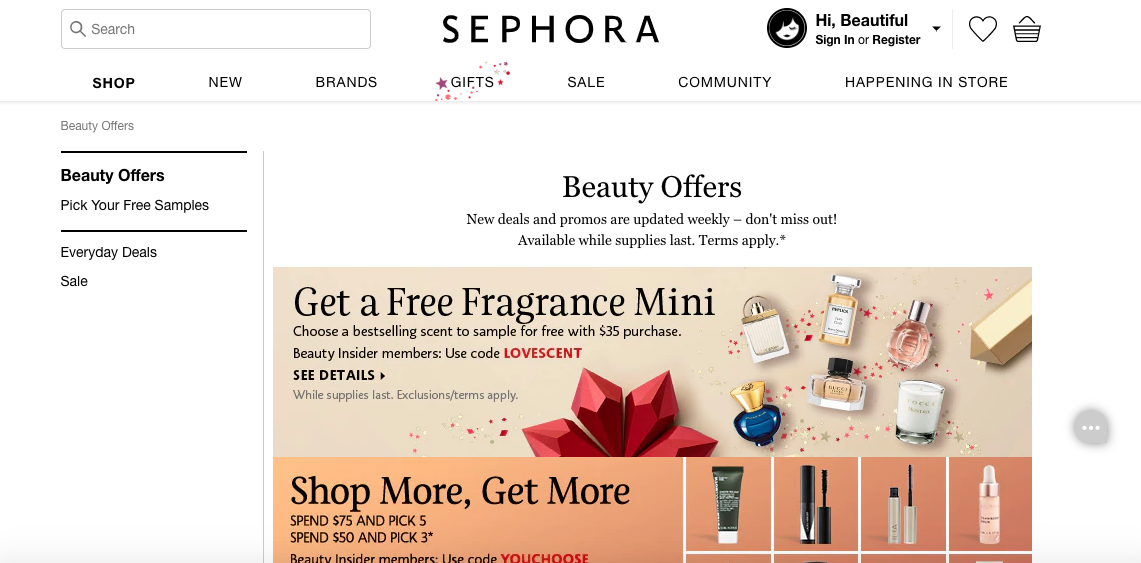Click into the Search field
Image resolution: width=1141 pixels, height=563 pixels.
(x=215, y=29)
